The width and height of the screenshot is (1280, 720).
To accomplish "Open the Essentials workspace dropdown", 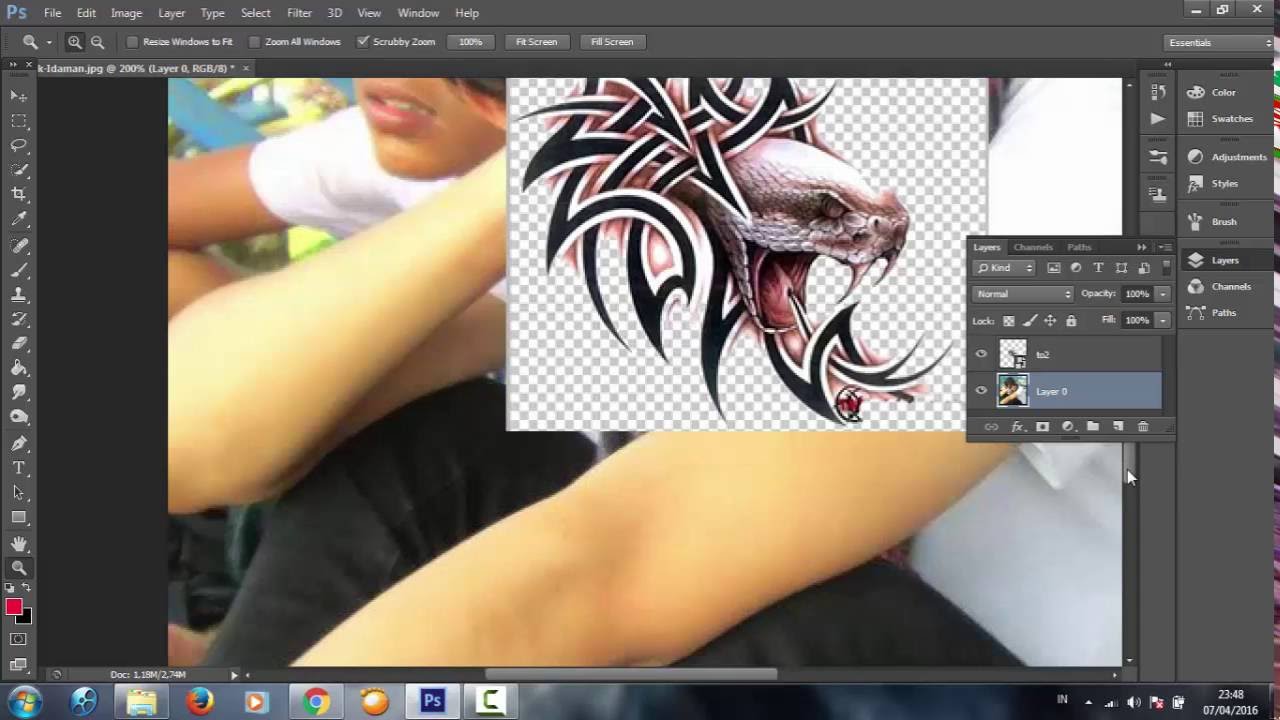I will 1220,43.
